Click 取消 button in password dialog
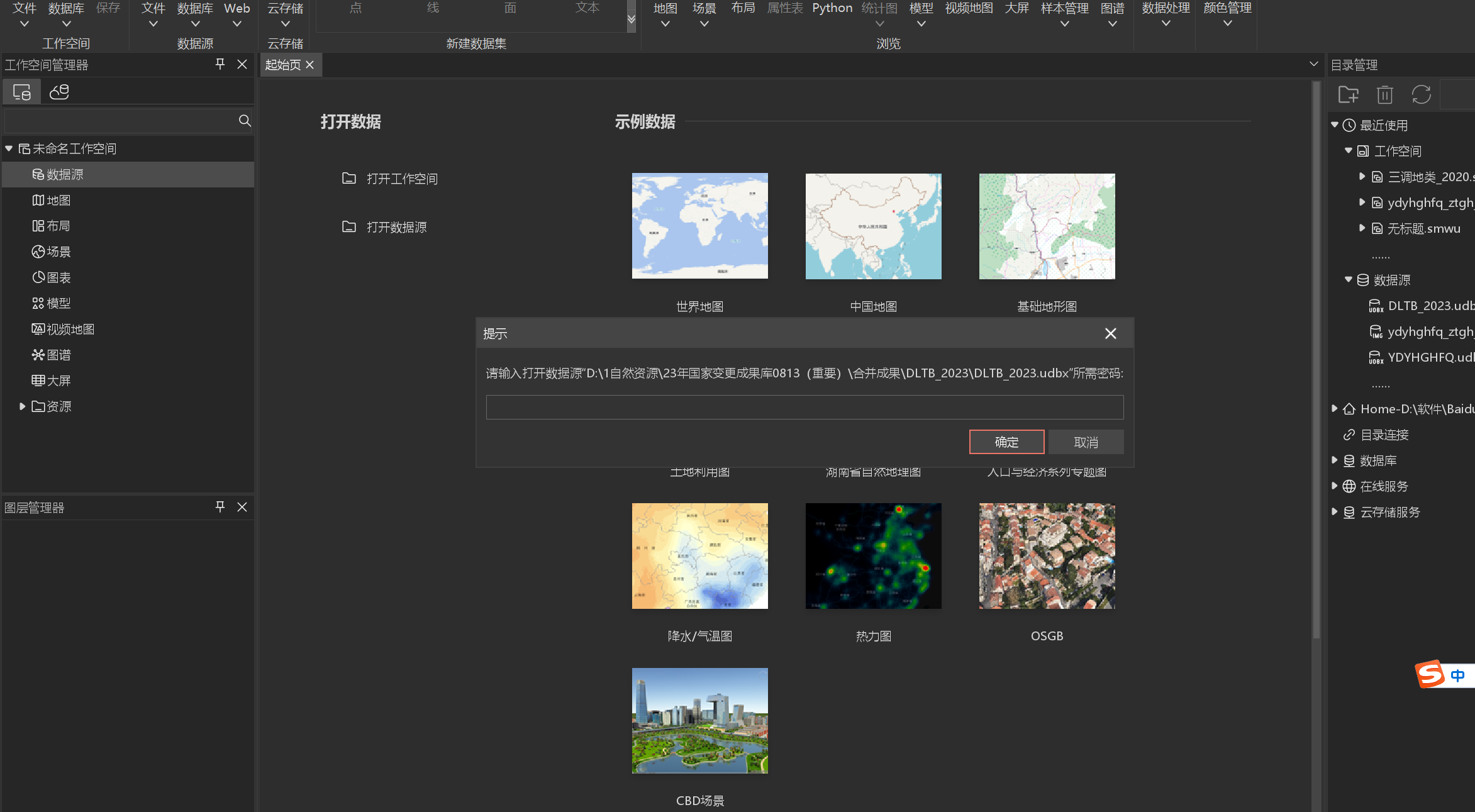 1086,442
